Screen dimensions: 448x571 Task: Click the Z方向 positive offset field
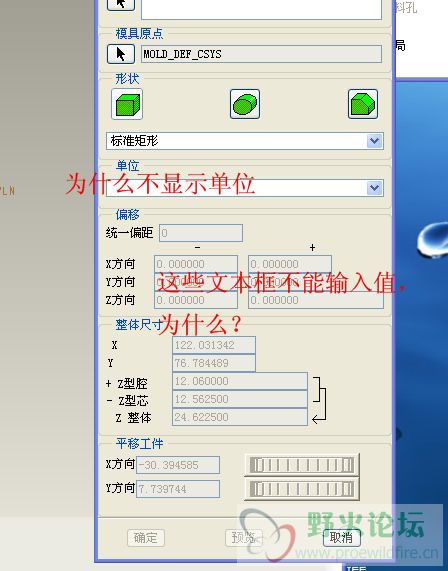(x=316, y=300)
